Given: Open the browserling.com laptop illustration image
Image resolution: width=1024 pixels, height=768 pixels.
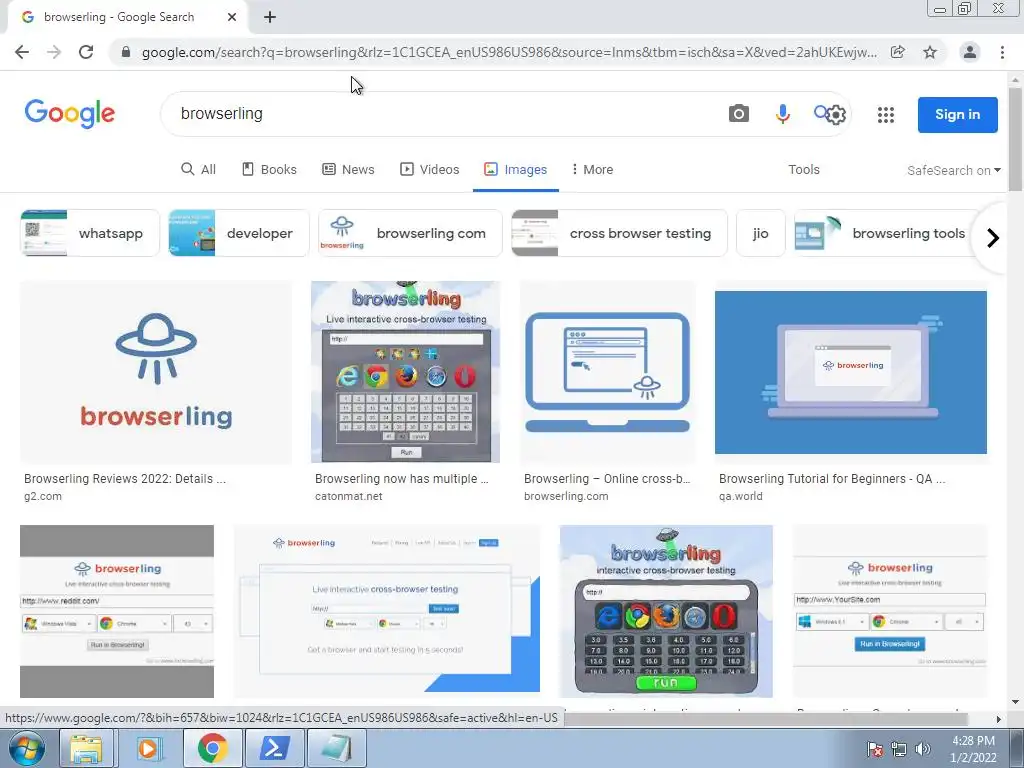Looking at the screenshot, I should [607, 372].
